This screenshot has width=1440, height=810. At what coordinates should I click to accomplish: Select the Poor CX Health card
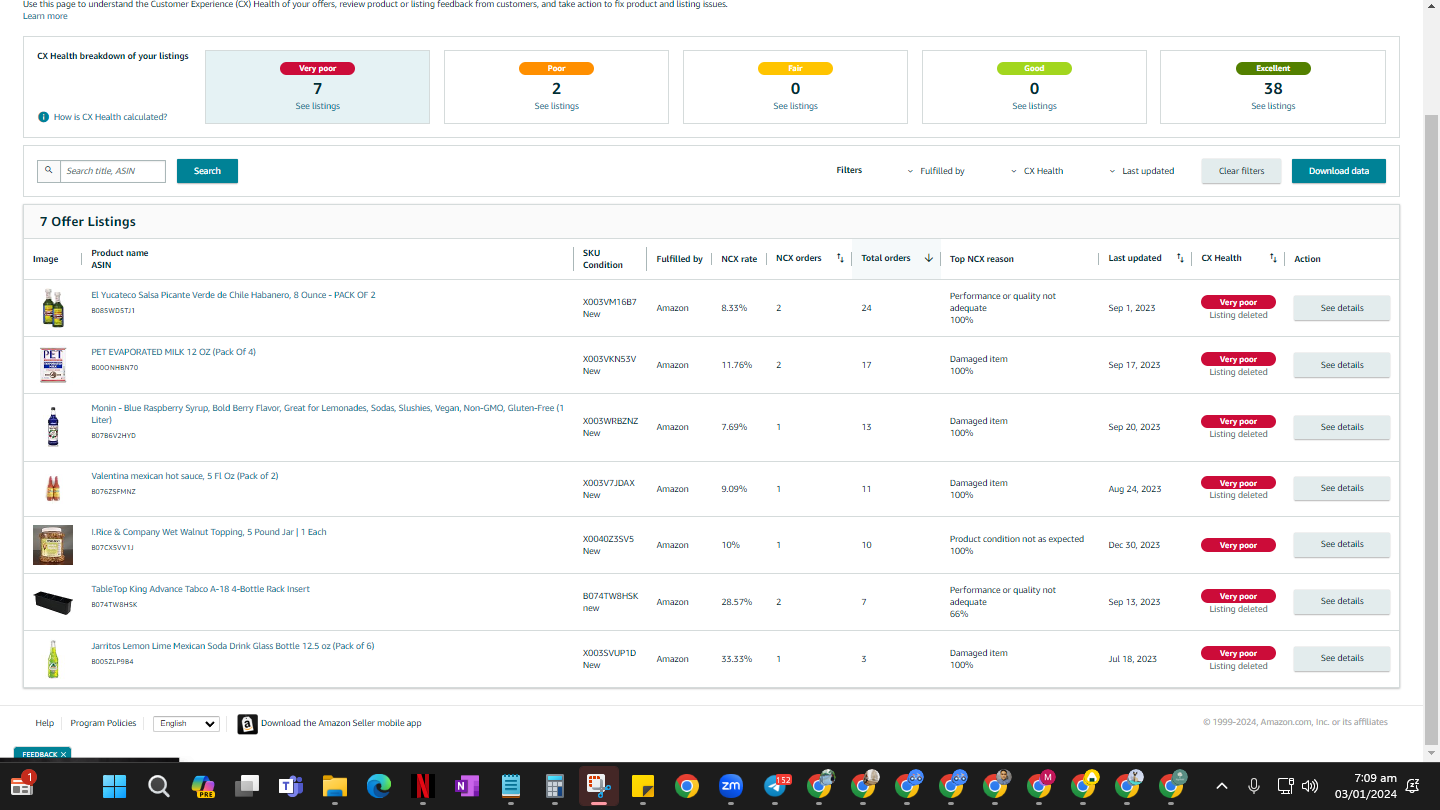[556, 87]
